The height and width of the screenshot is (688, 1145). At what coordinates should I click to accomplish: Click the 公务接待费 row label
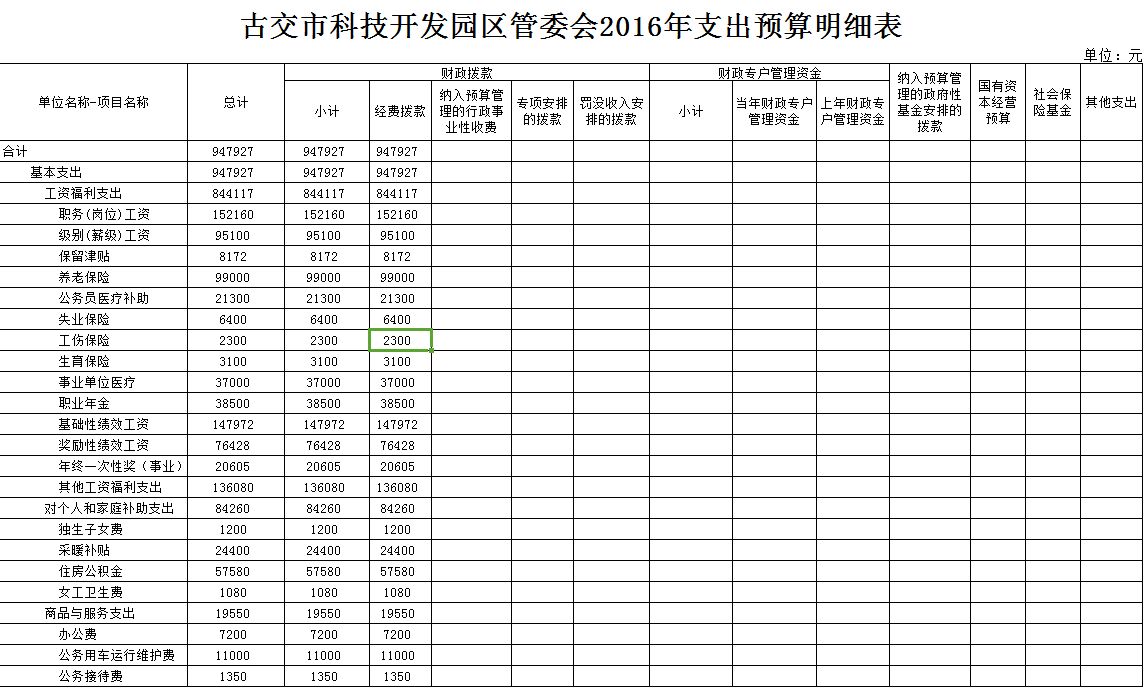pos(90,677)
